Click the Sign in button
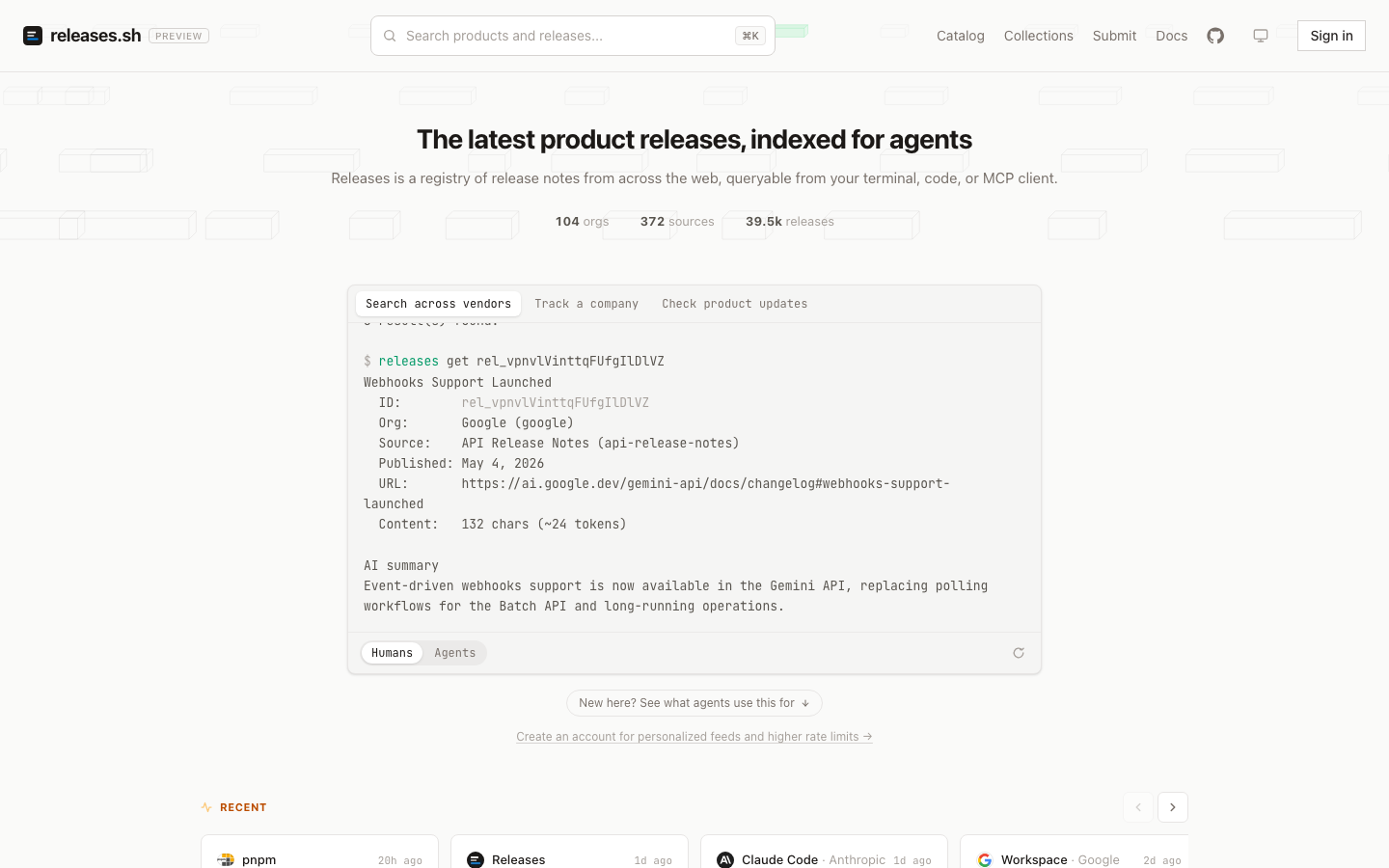1389x868 pixels. (x=1331, y=36)
